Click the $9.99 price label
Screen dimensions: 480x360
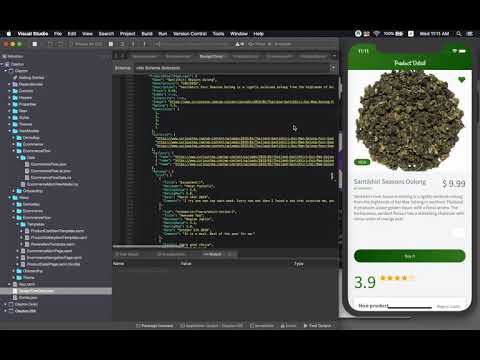pos(454,183)
